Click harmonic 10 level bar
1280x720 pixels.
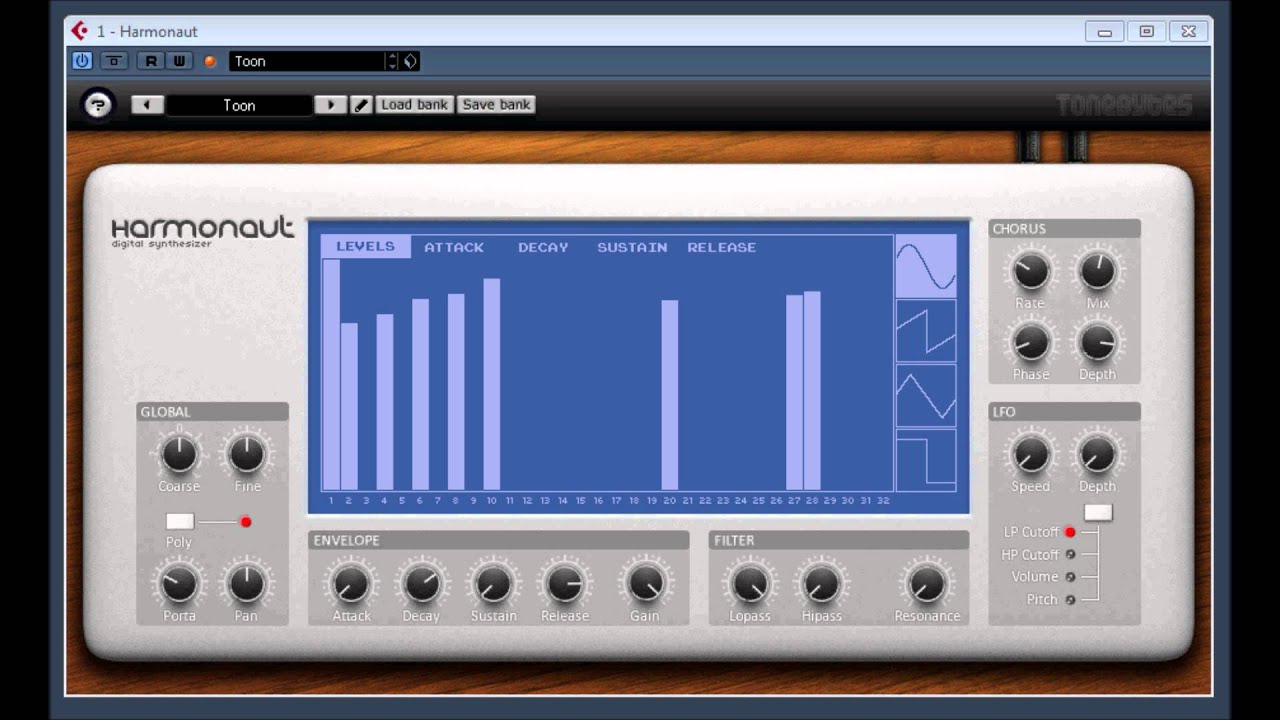click(491, 384)
